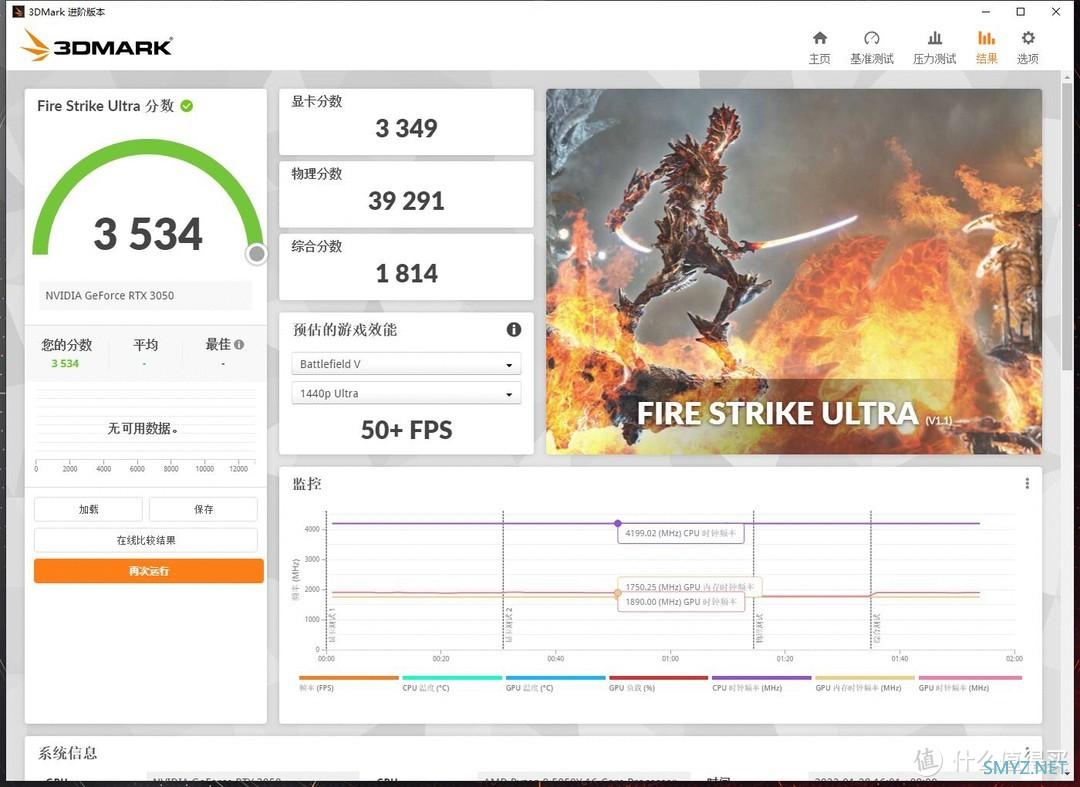Open the Battlefield V game dropdown
The height and width of the screenshot is (787, 1080).
click(406, 364)
